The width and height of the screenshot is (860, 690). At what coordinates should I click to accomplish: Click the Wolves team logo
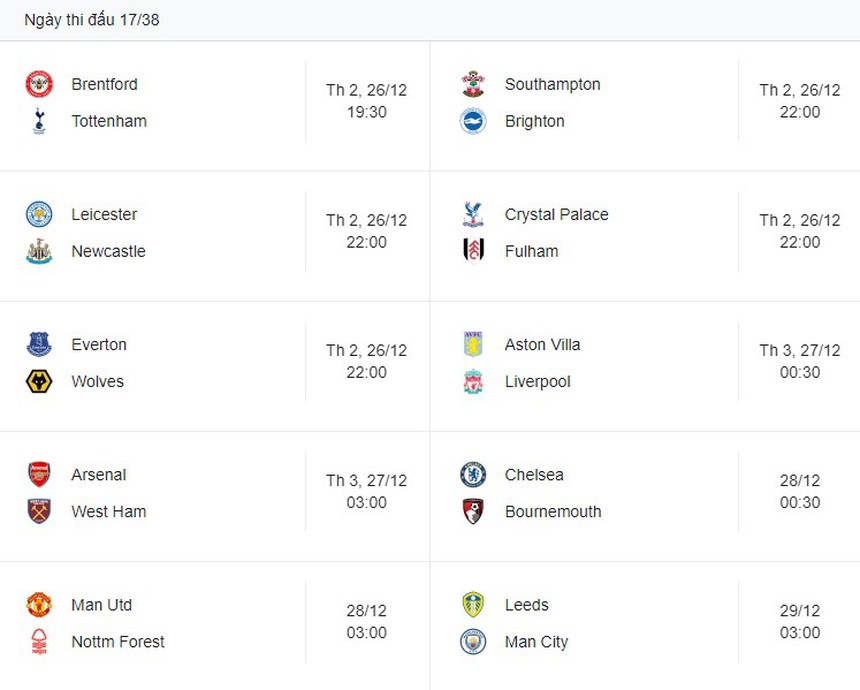39,381
